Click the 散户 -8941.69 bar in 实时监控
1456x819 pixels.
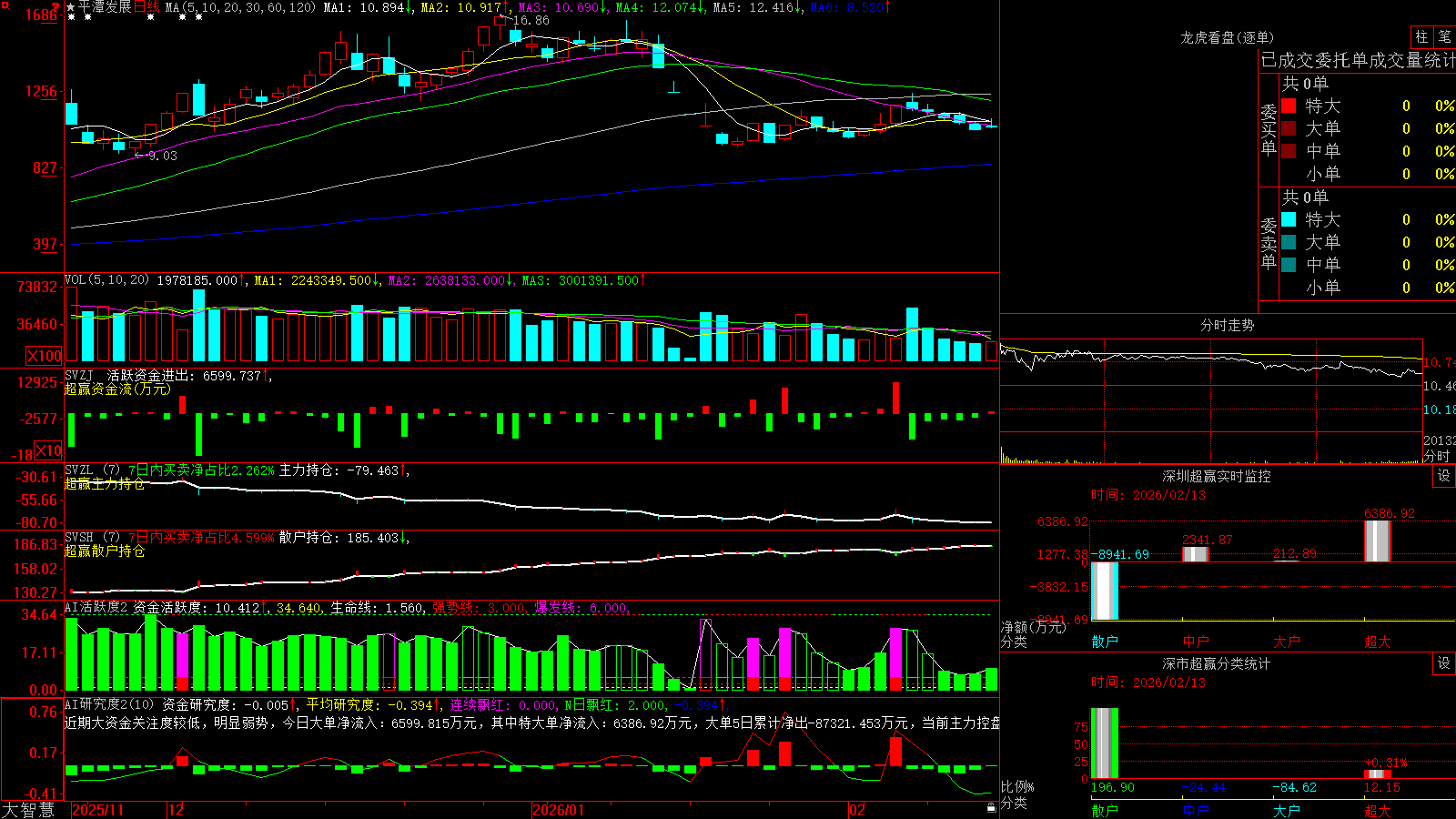[x=1105, y=591]
